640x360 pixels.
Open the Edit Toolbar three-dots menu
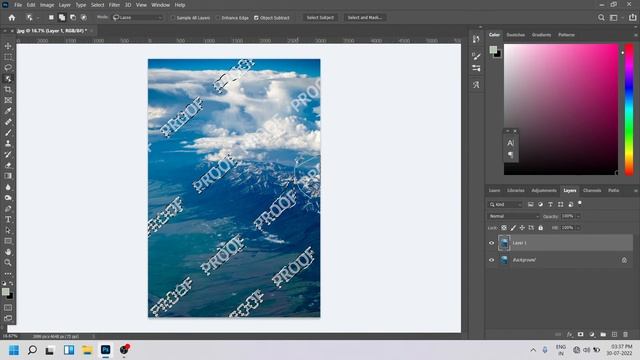[8, 273]
